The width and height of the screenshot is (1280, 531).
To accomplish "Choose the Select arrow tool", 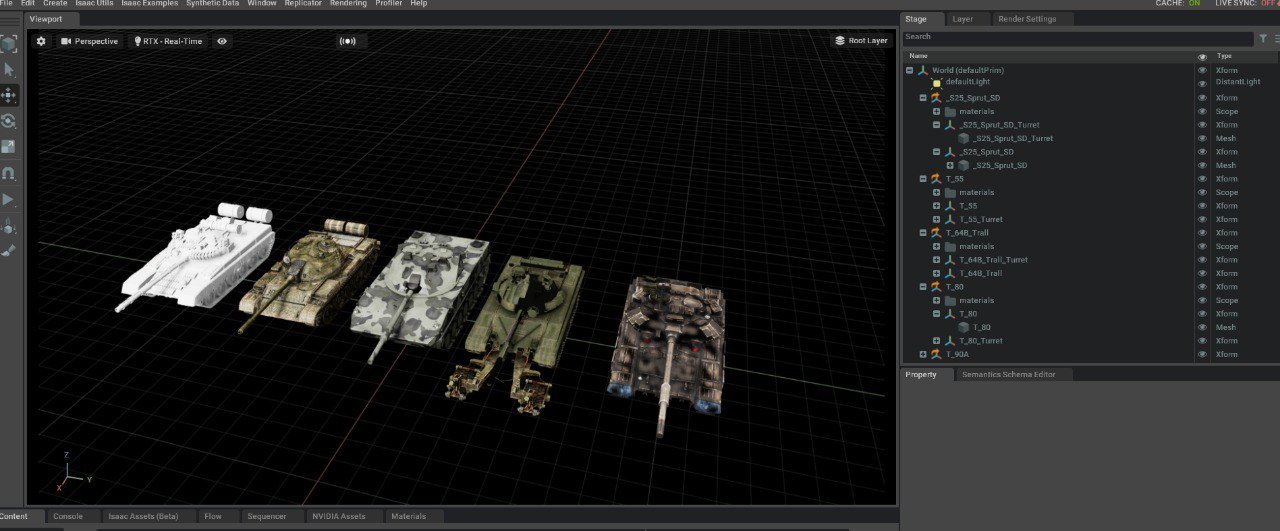I will point(9,70).
